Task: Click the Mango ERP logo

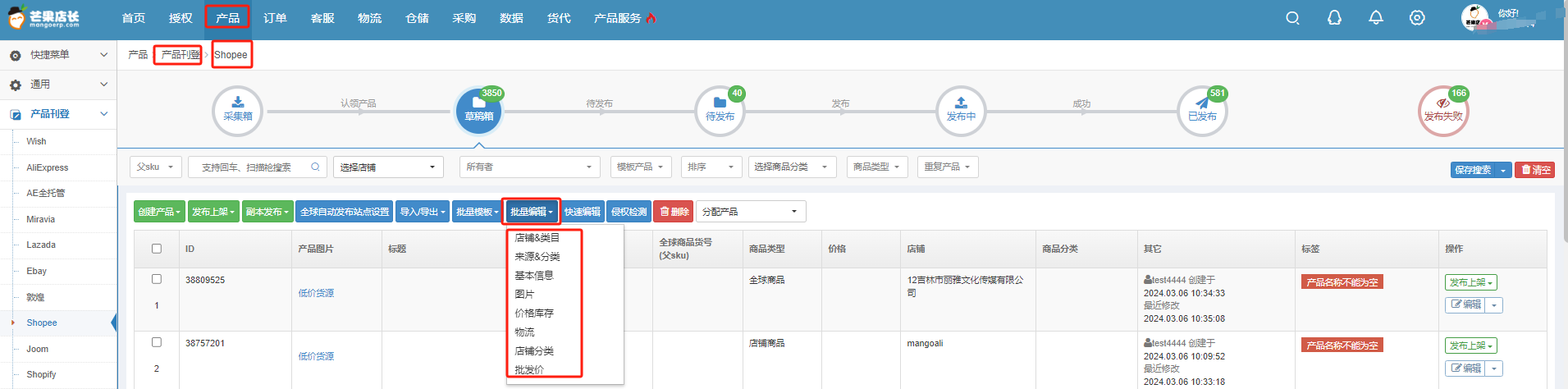Action: click(x=43, y=18)
